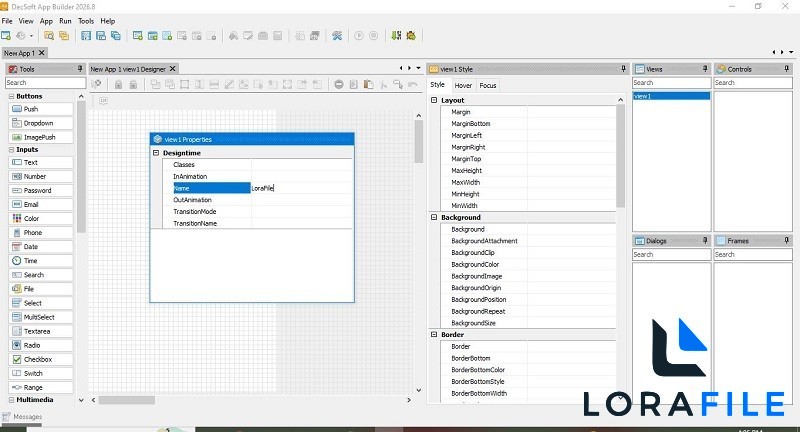Click the green download arrow toolbar icon
This screenshot has height=432, width=800.
(x=396, y=36)
